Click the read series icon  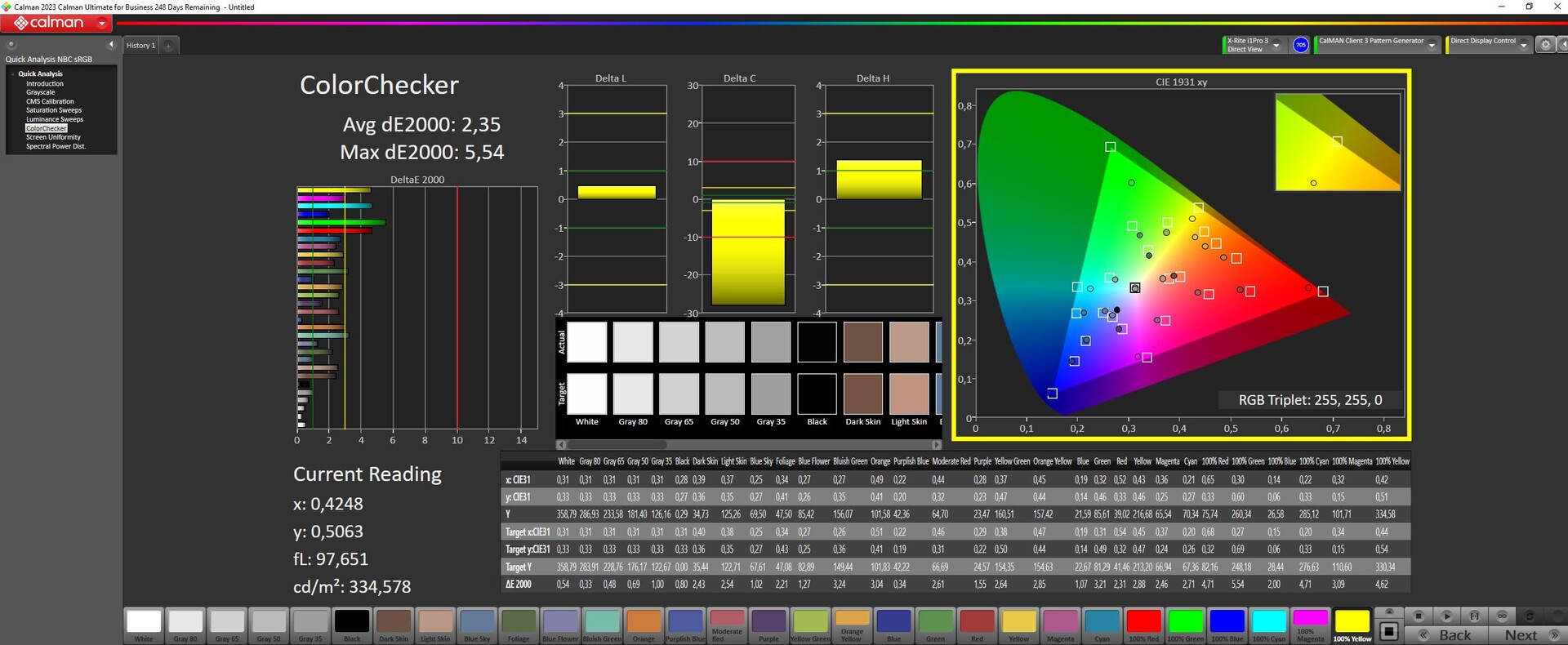pyautogui.click(x=1474, y=616)
